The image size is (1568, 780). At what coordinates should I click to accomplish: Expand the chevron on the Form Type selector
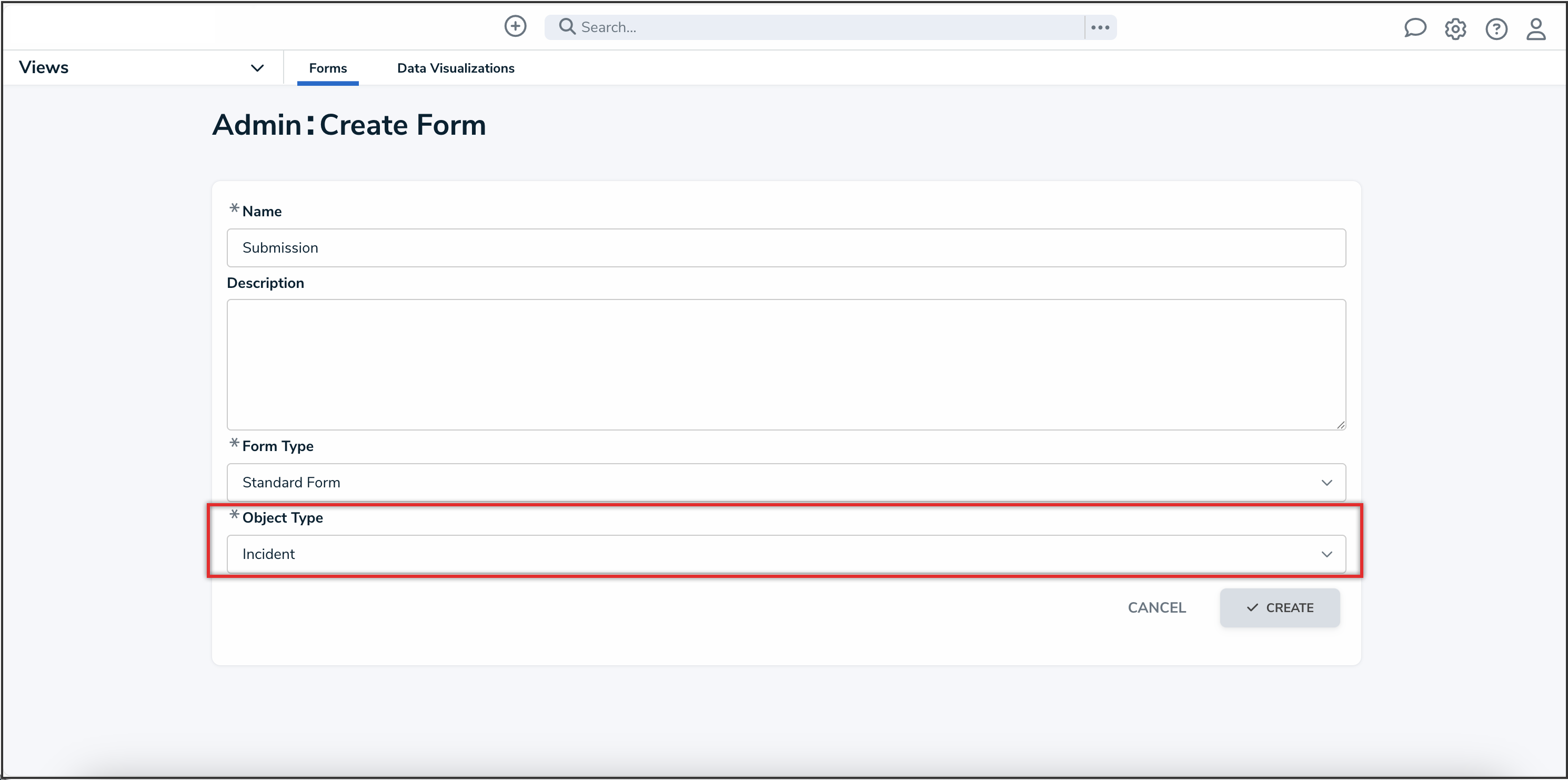point(1328,483)
